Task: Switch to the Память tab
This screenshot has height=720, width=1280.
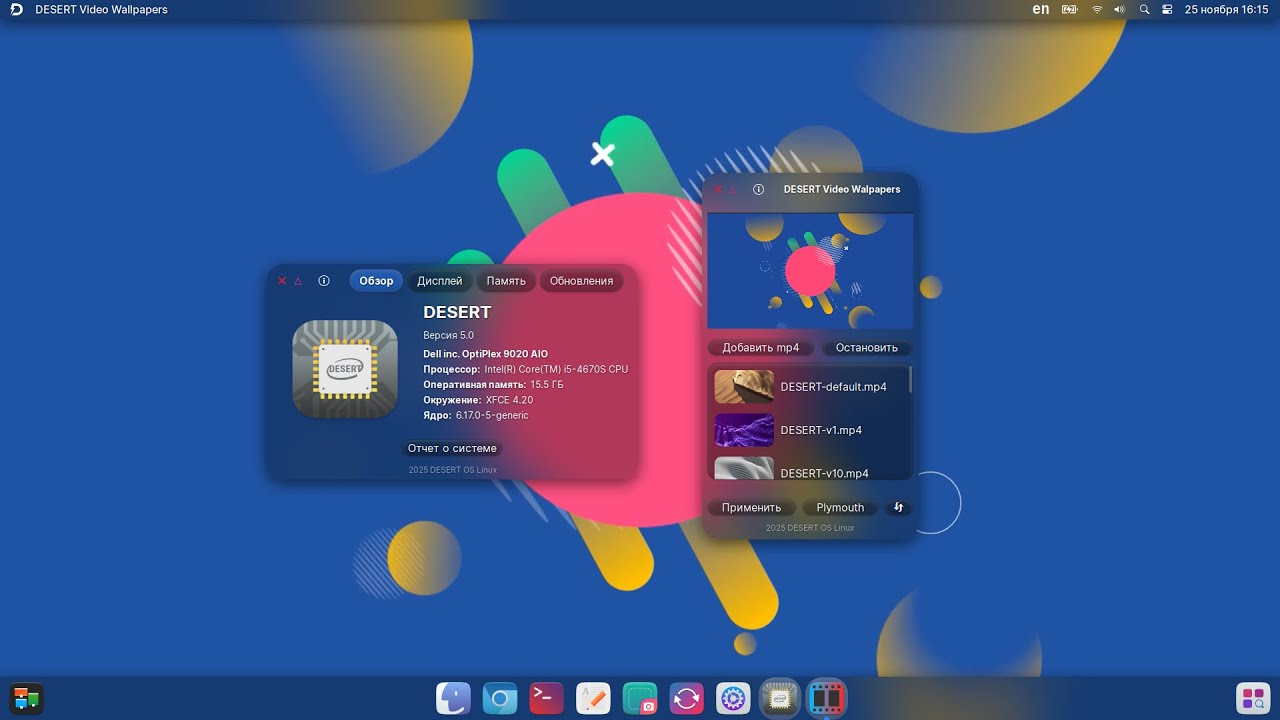Action: (506, 281)
